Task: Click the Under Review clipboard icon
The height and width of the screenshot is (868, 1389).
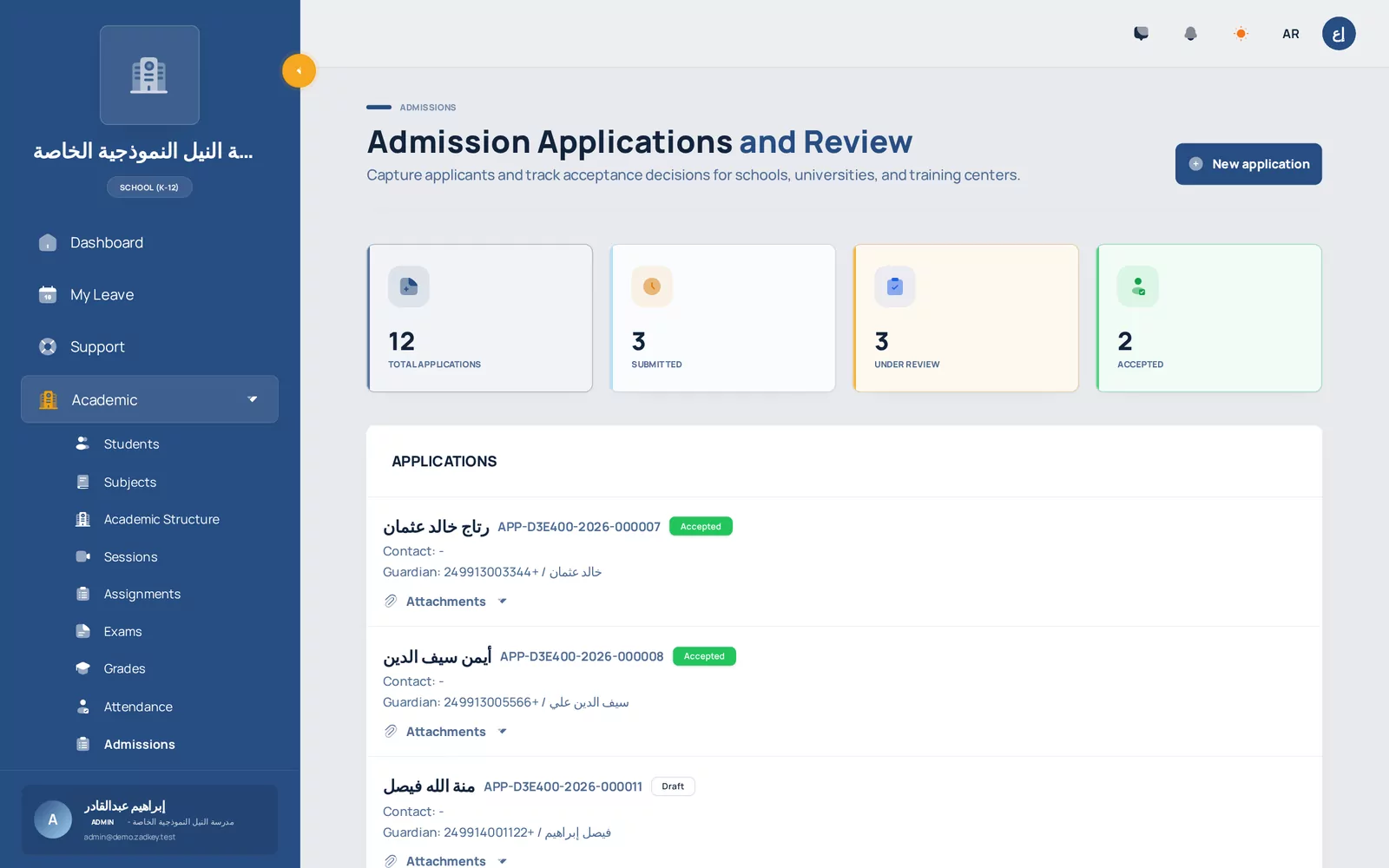Action: click(x=895, y=286)
